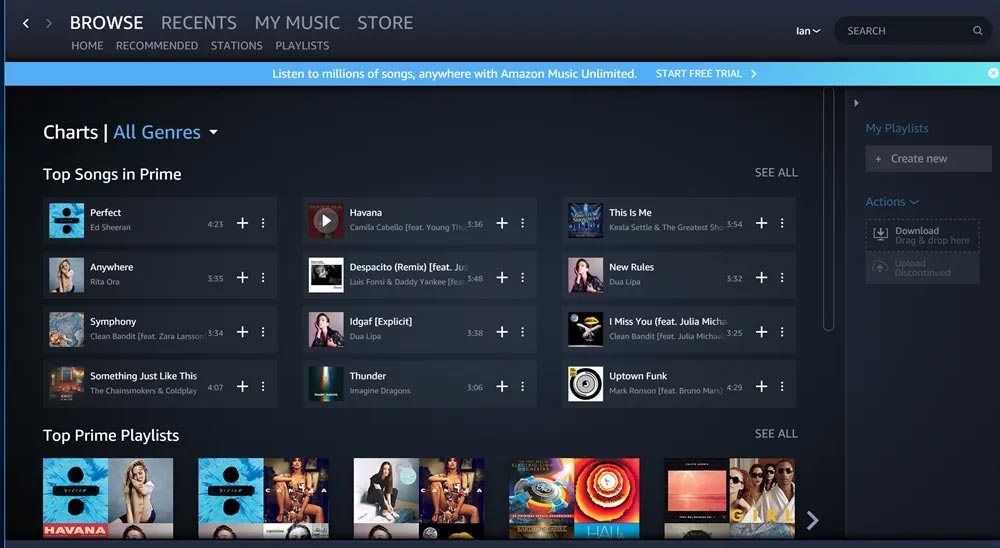Open more options for Uptown Funk
Image resolution: width=1000 pixels, height=548 pixels.
click(782, 387)
